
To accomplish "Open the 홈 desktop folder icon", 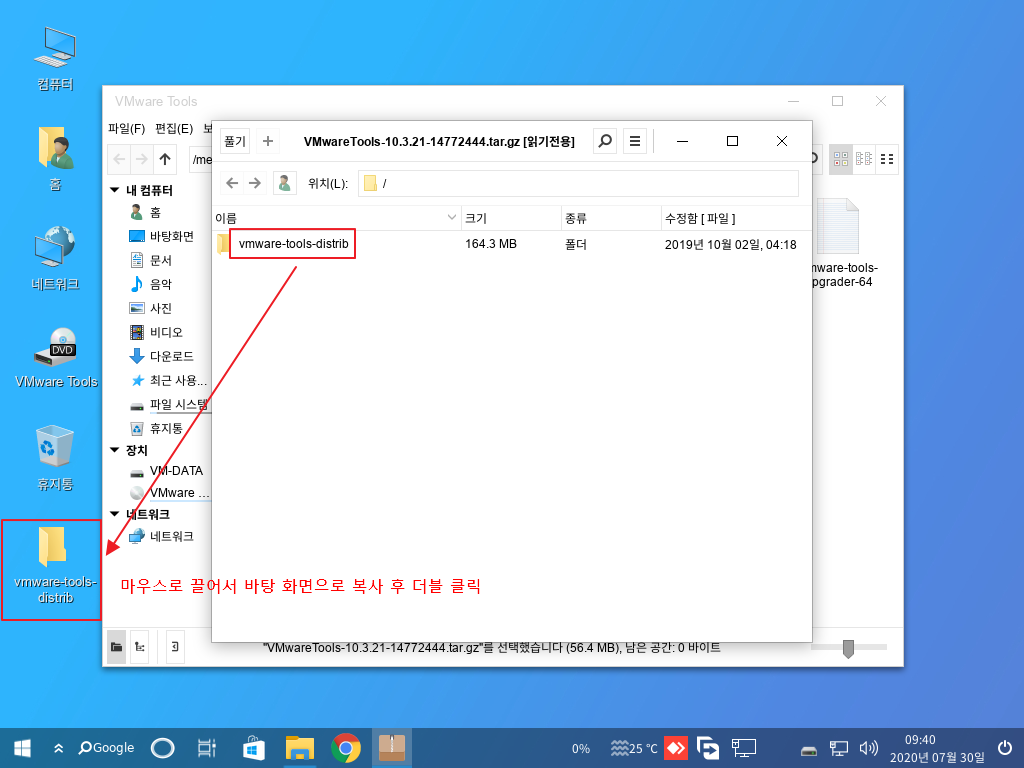I will point(55,159).
